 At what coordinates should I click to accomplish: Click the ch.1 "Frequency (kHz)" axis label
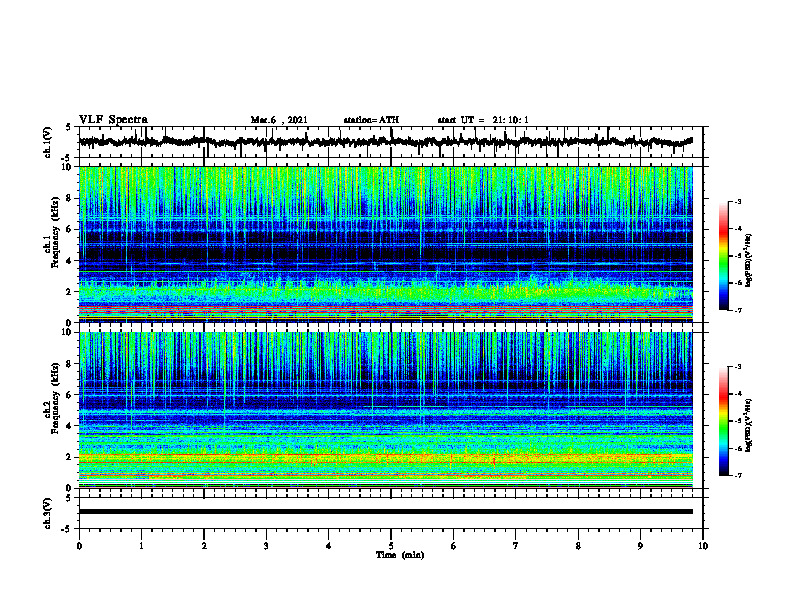click(55, 232)
